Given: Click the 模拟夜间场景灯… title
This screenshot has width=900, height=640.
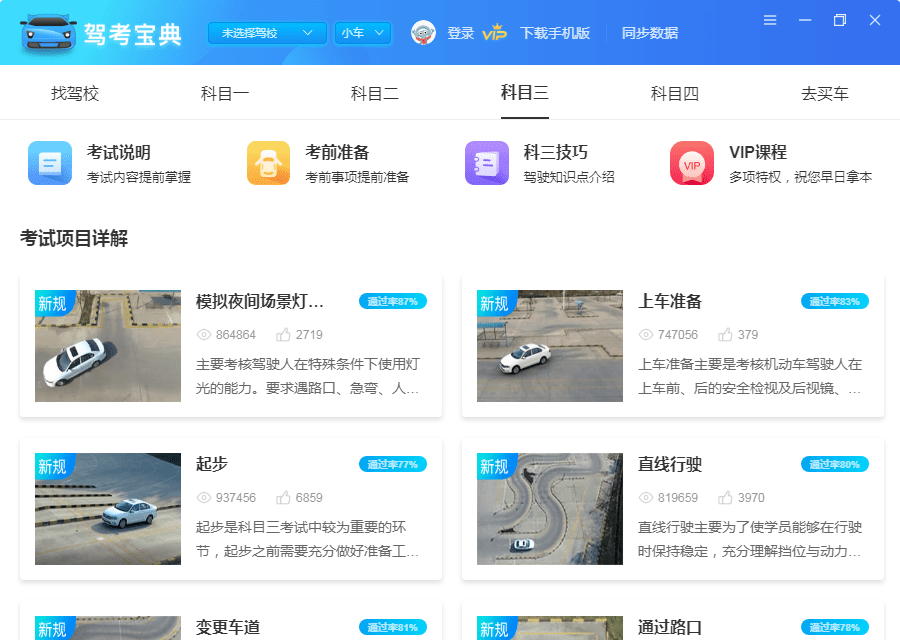Looking at the screenshot, I should point(259,301).
